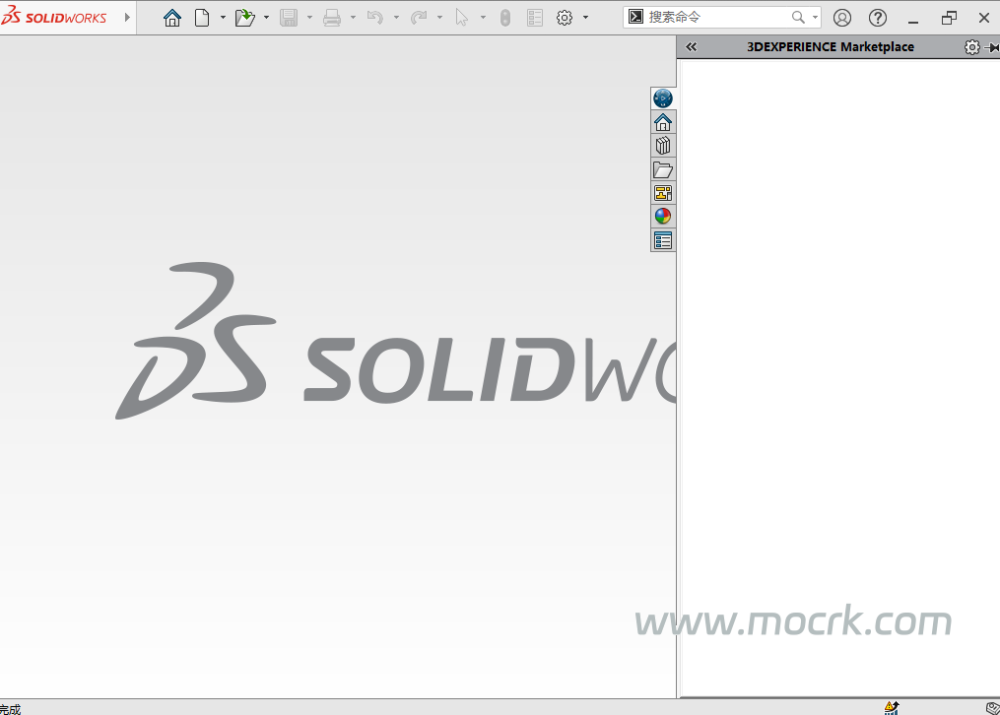Open the Design Library tab
The width and height of the screenshot is (1000, 715).
[662, 146]
